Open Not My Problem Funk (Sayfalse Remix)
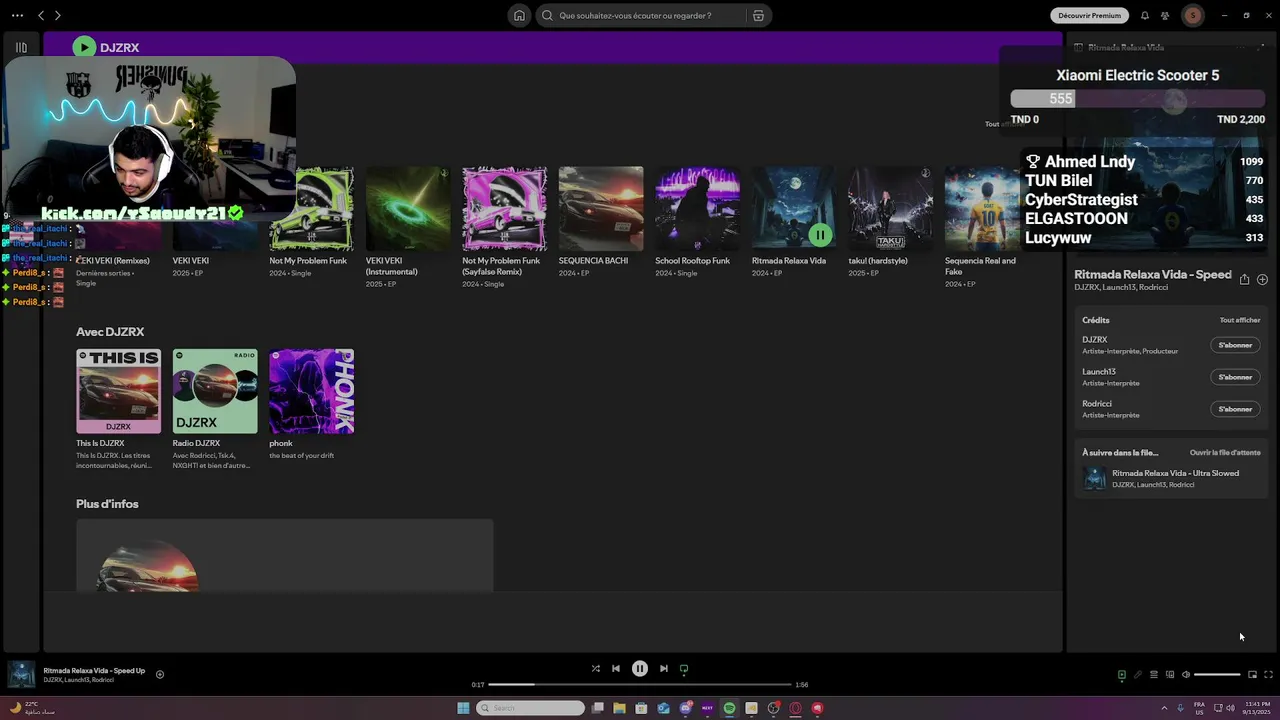Viewport: 1280px width, 720px height. (504, 209)
